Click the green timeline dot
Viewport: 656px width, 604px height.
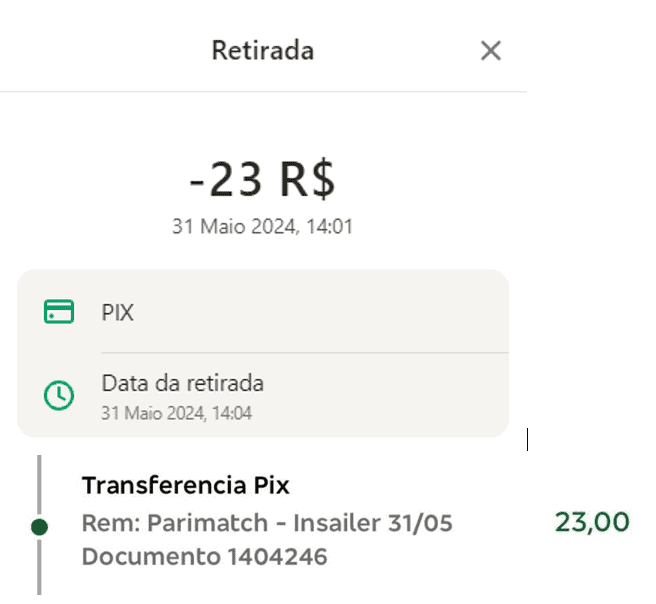[x=39, y=527]
